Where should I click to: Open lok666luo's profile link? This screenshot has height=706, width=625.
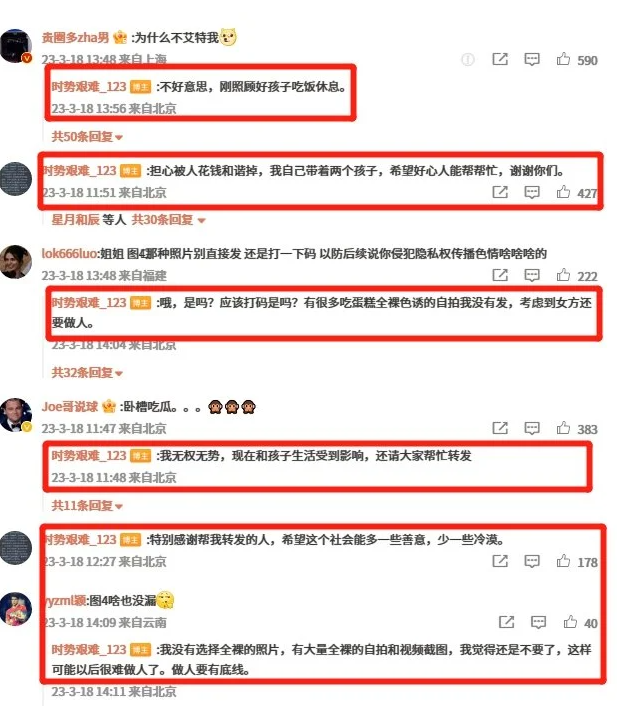point(69,253)
